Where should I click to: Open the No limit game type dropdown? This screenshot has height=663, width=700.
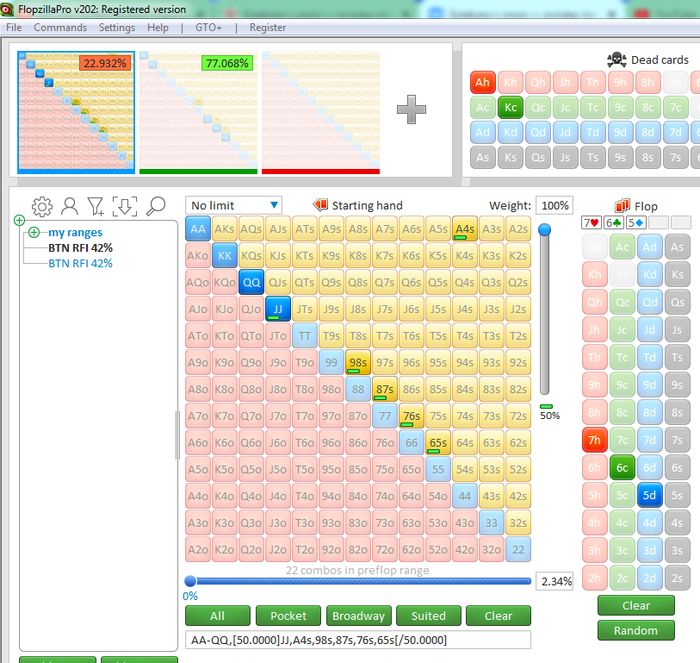tap(233, 205)
